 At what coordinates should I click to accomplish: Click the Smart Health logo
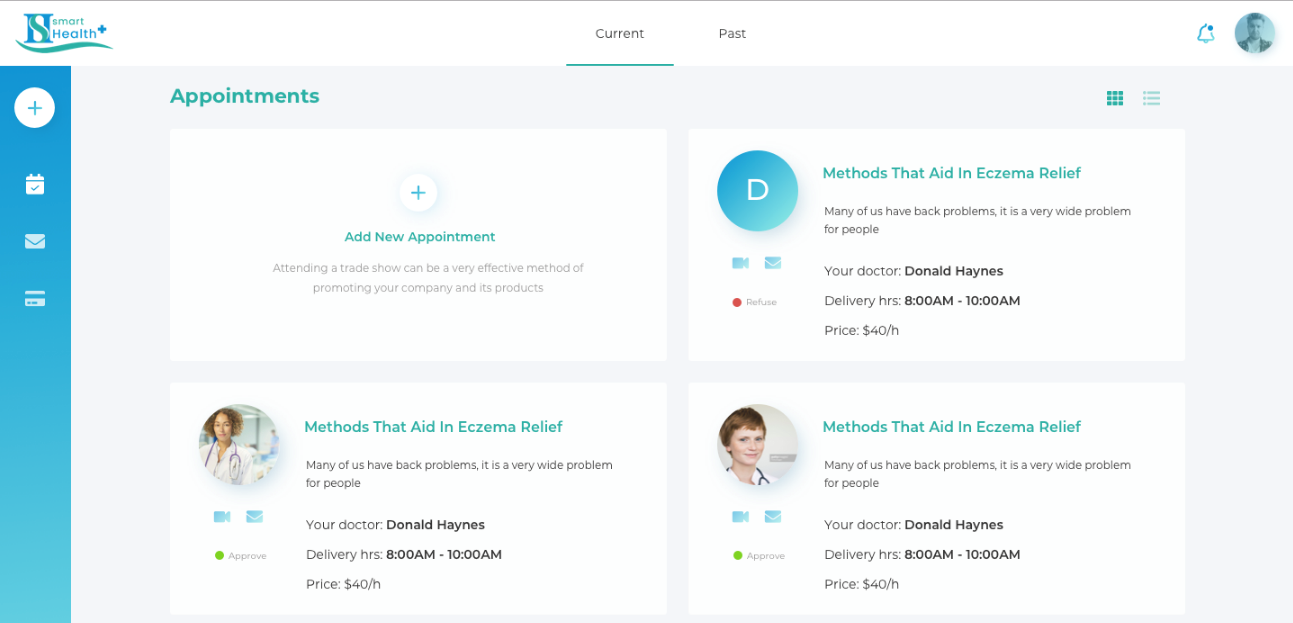point(63,32)
